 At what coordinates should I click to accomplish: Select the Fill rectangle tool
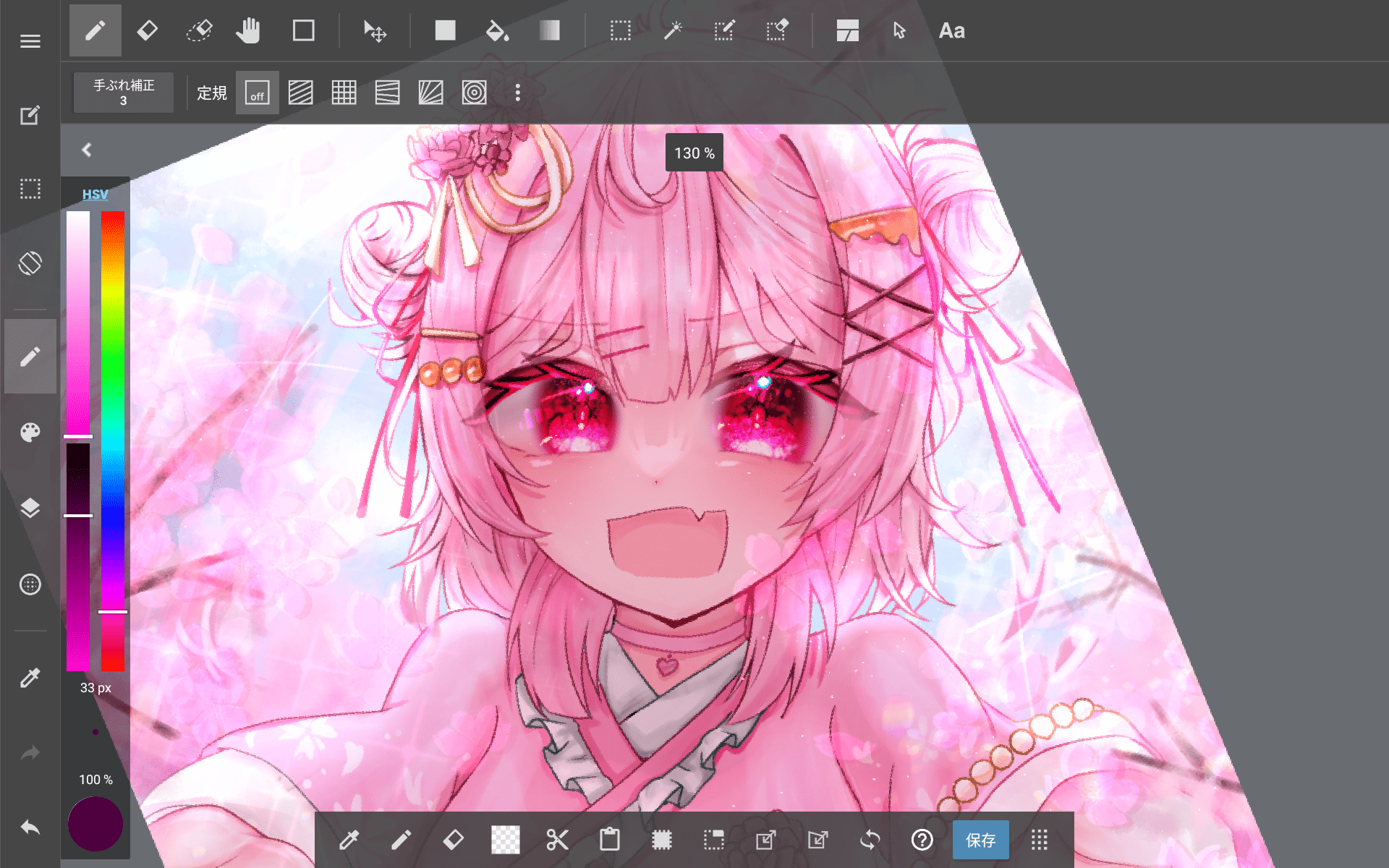[445, 30]
